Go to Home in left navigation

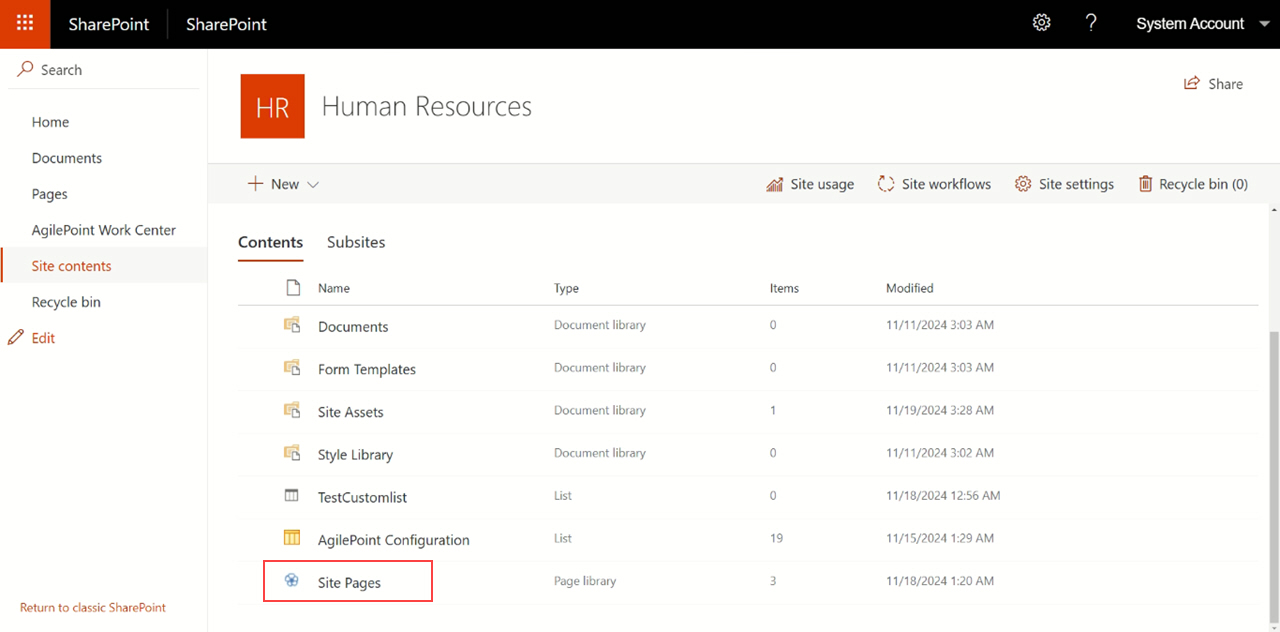[x=50, y=122]
